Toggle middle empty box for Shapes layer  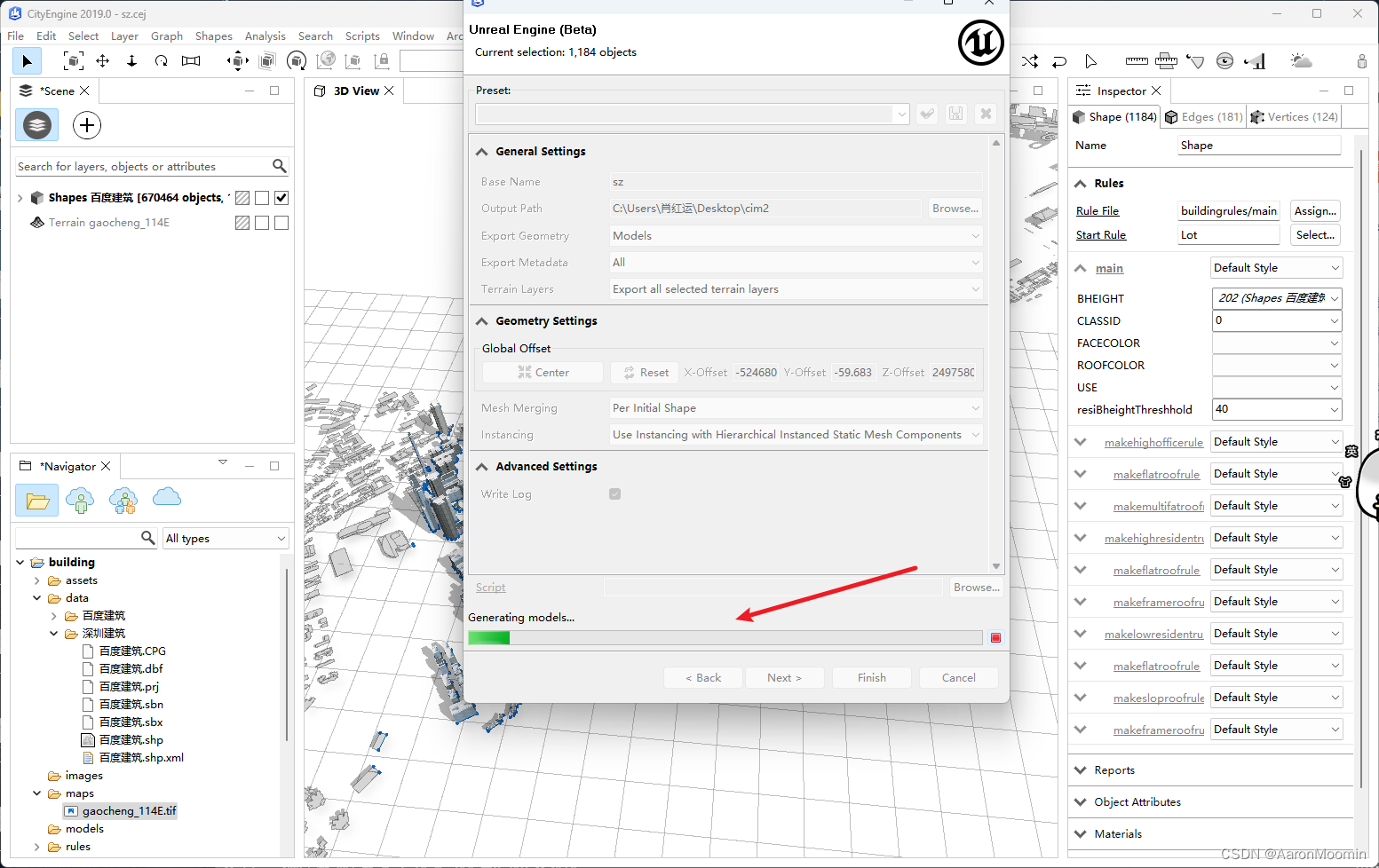pos(262,198)
